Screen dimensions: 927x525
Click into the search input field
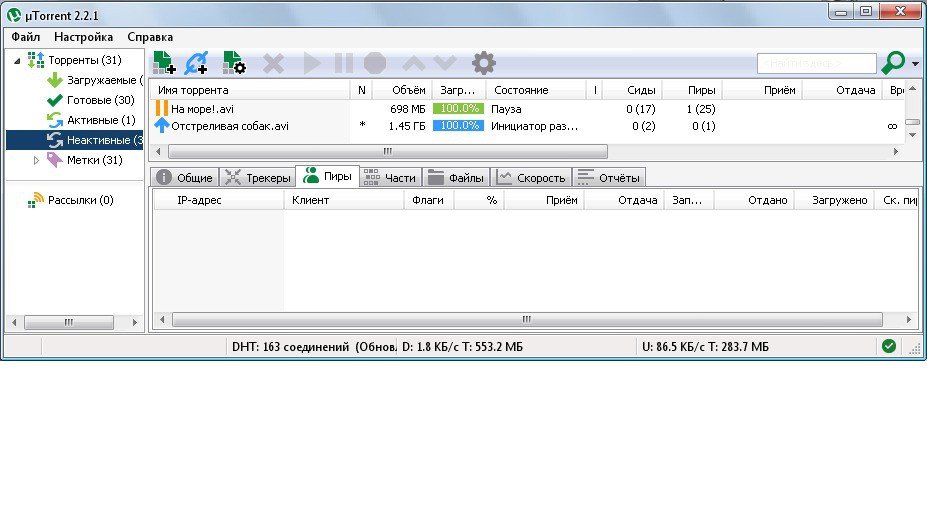click(816, 63)
